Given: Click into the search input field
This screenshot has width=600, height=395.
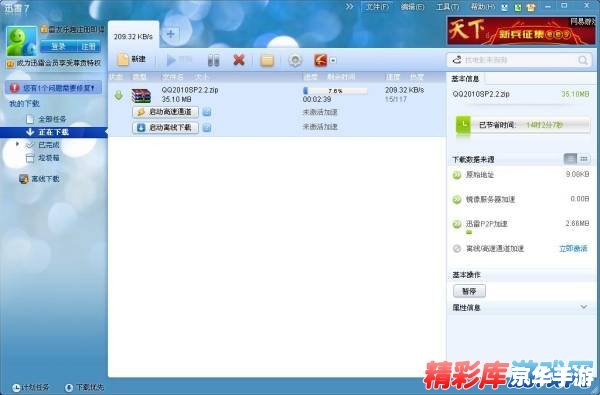Looking at the screenshot, I should tap(519, 60).
